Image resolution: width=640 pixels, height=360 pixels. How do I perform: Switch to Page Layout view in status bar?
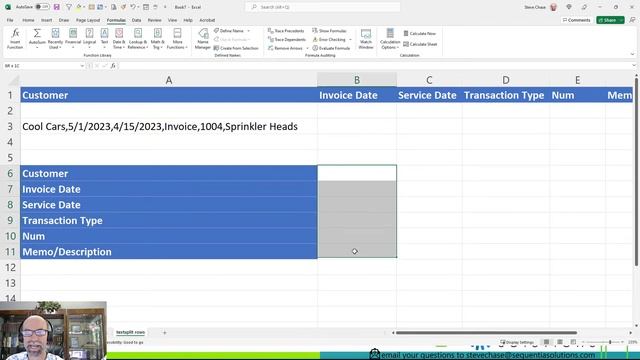pos(560,342)
